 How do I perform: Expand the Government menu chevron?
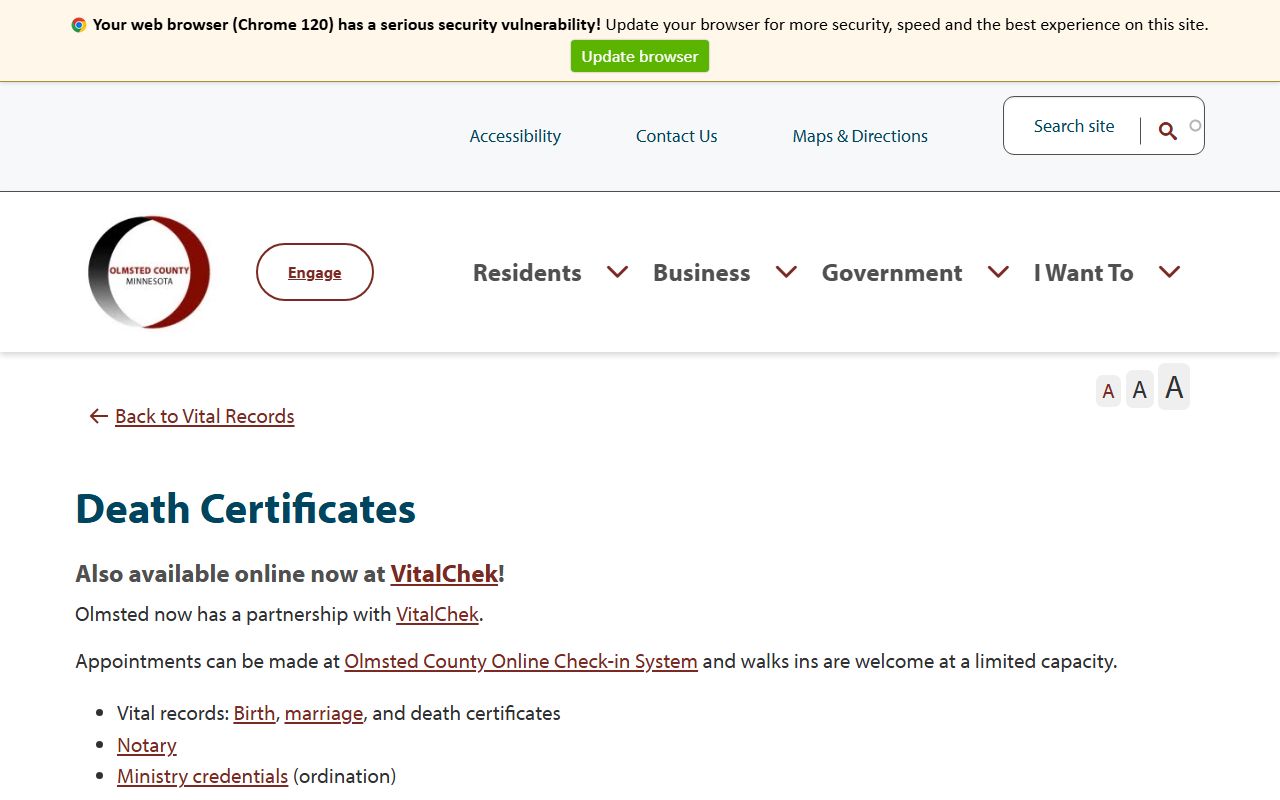tap(998, 272)
